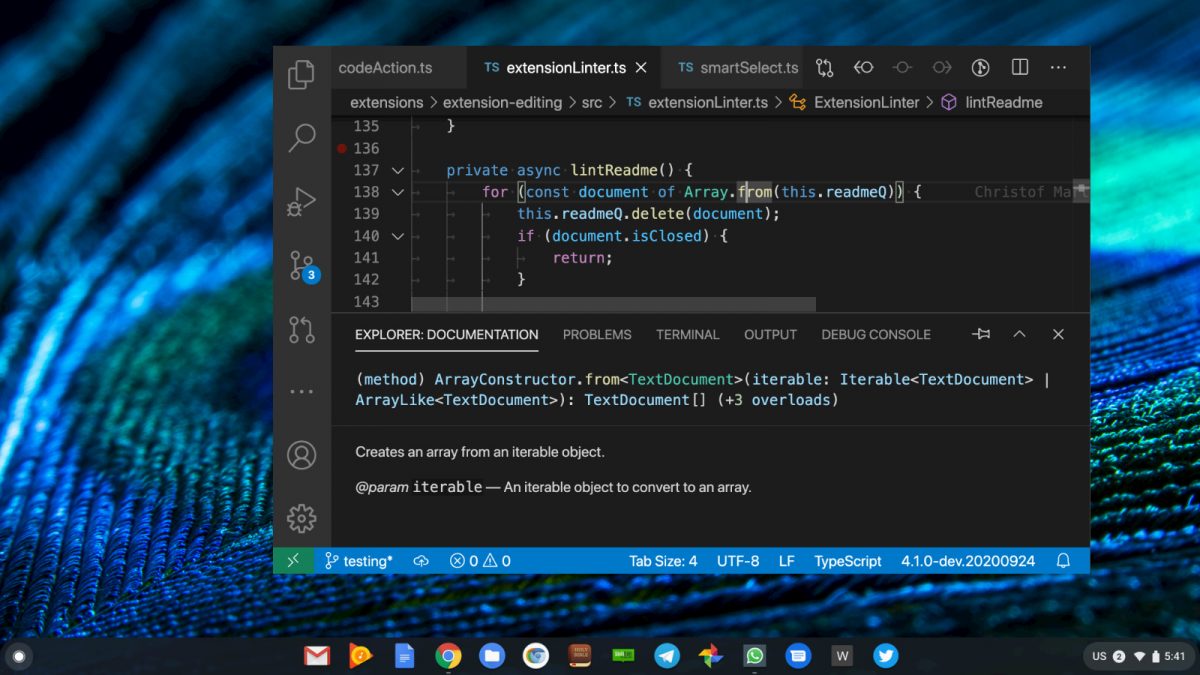Change LF end of line sequence
This screenshot has width=1200, height=675.
pyautogui.click(x=787, y=561)
